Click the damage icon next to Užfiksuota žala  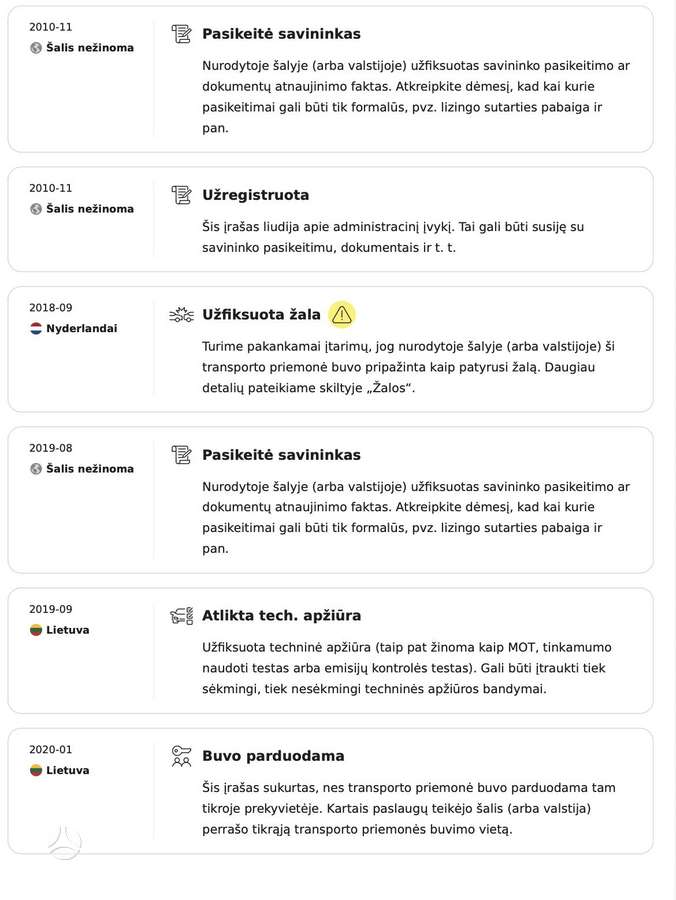coord(181,315)
